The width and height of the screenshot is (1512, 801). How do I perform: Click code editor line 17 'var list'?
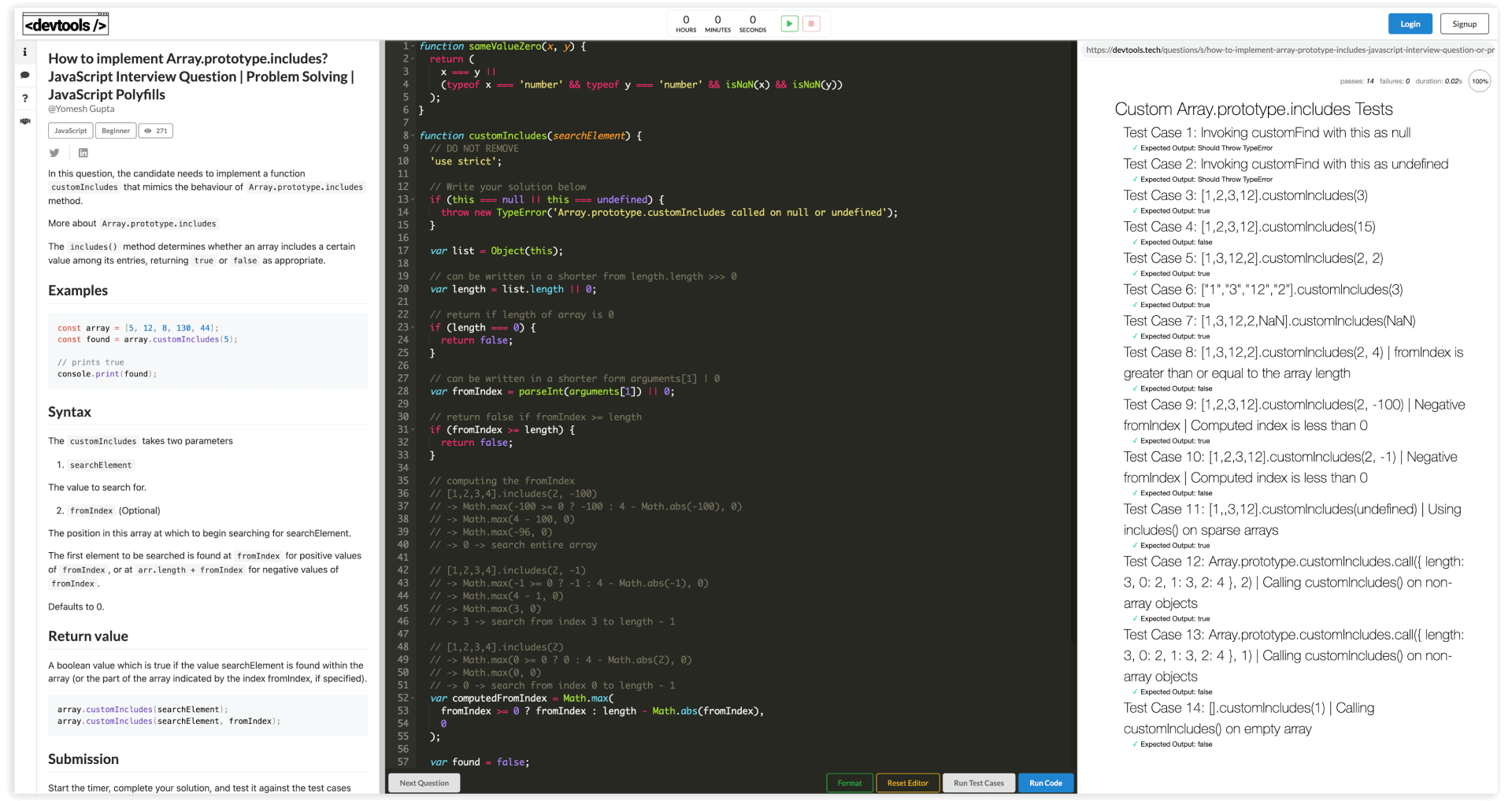click(496, 250)
